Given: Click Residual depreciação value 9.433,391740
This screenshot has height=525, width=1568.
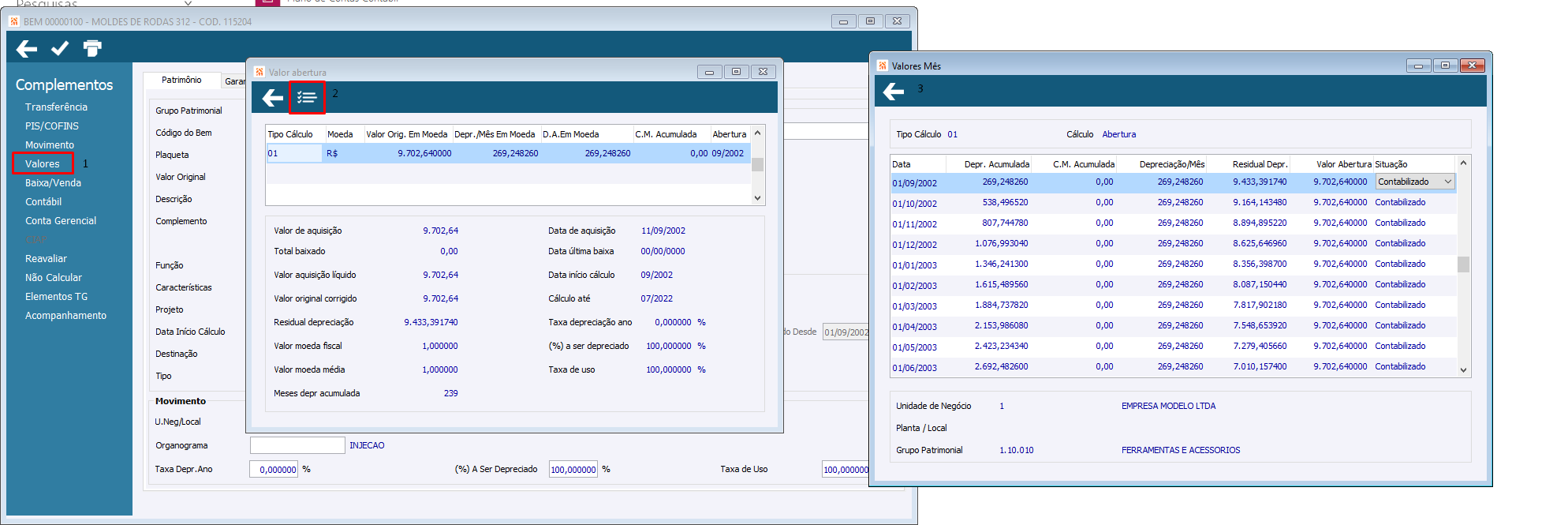Looking at the screenshot, I should pyautogui.click(x=431, y=322).
